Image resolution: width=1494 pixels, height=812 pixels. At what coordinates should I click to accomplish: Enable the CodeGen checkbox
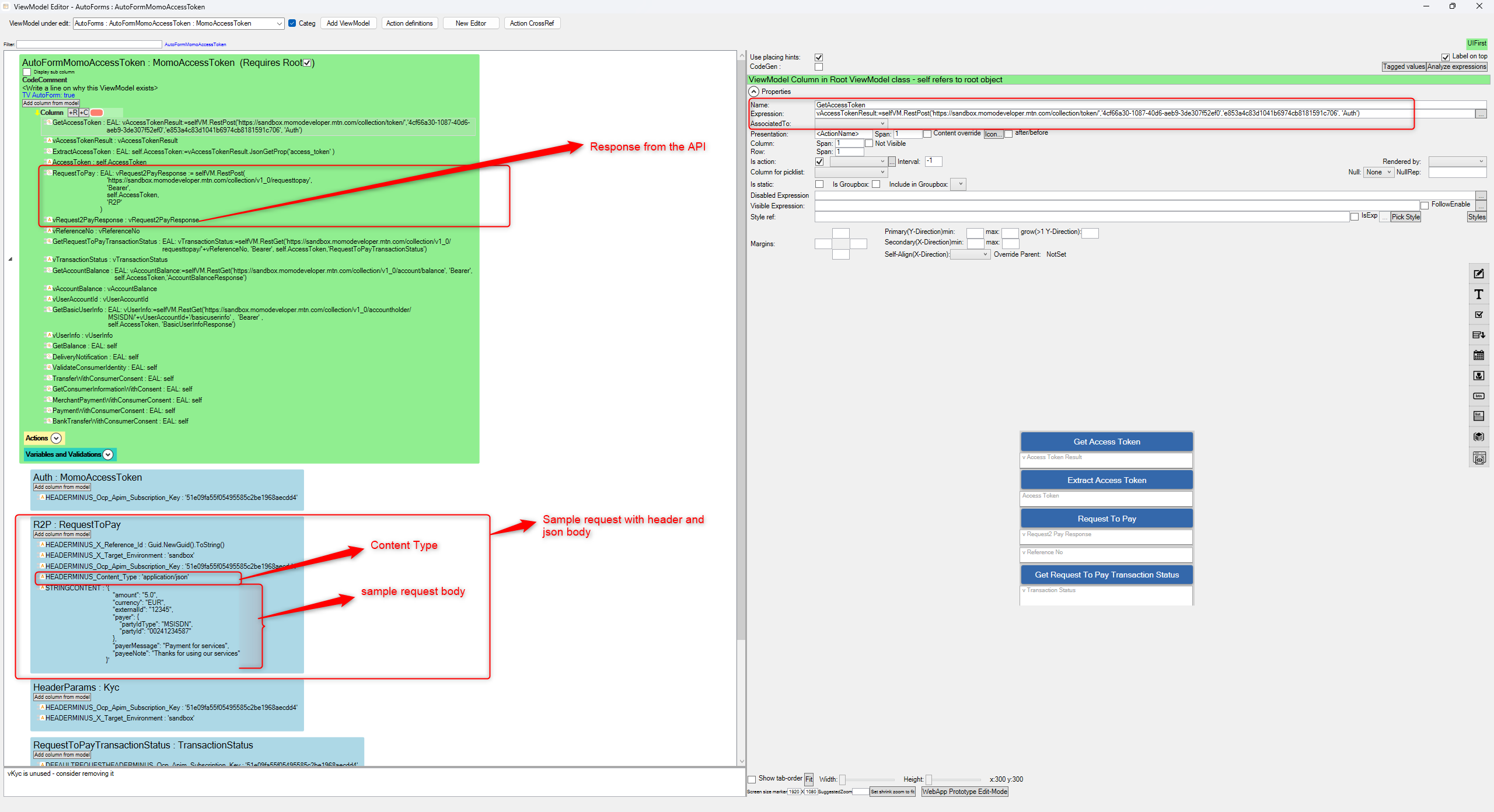pyautogui.click(x=819, y=67)
